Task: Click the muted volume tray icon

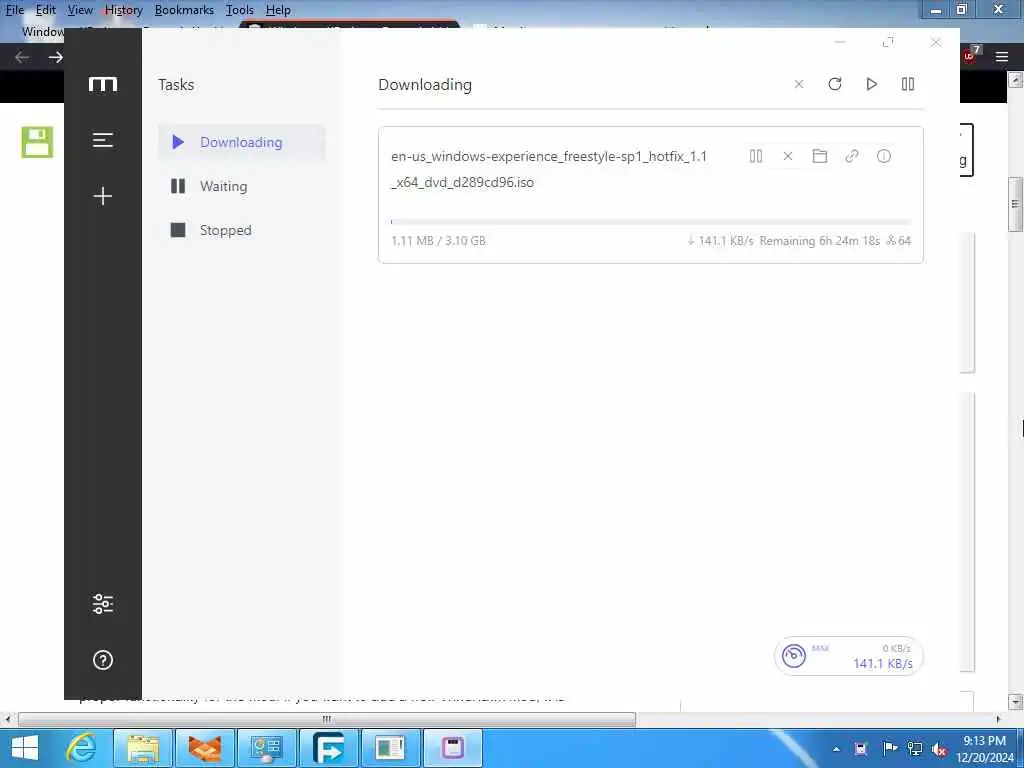Action: [x=940, y=750]
